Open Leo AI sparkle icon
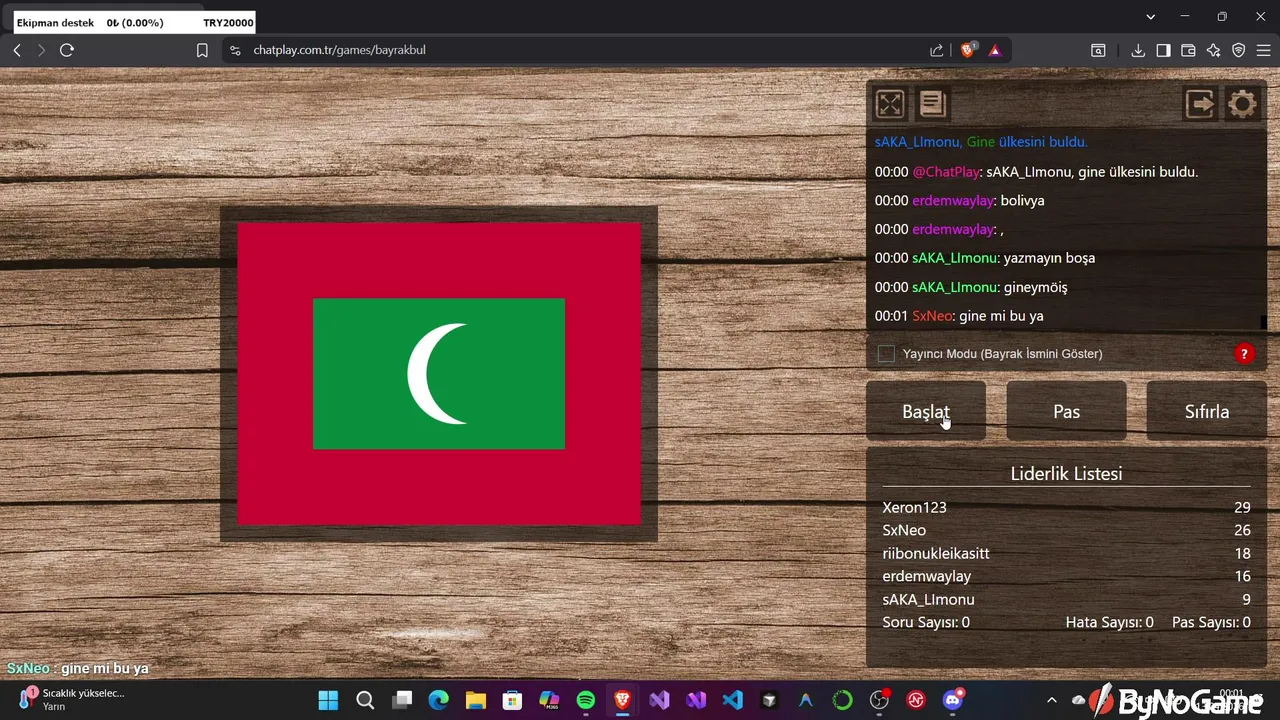The height and width of the screenshot is (720, 1280). pos(1213,50)
